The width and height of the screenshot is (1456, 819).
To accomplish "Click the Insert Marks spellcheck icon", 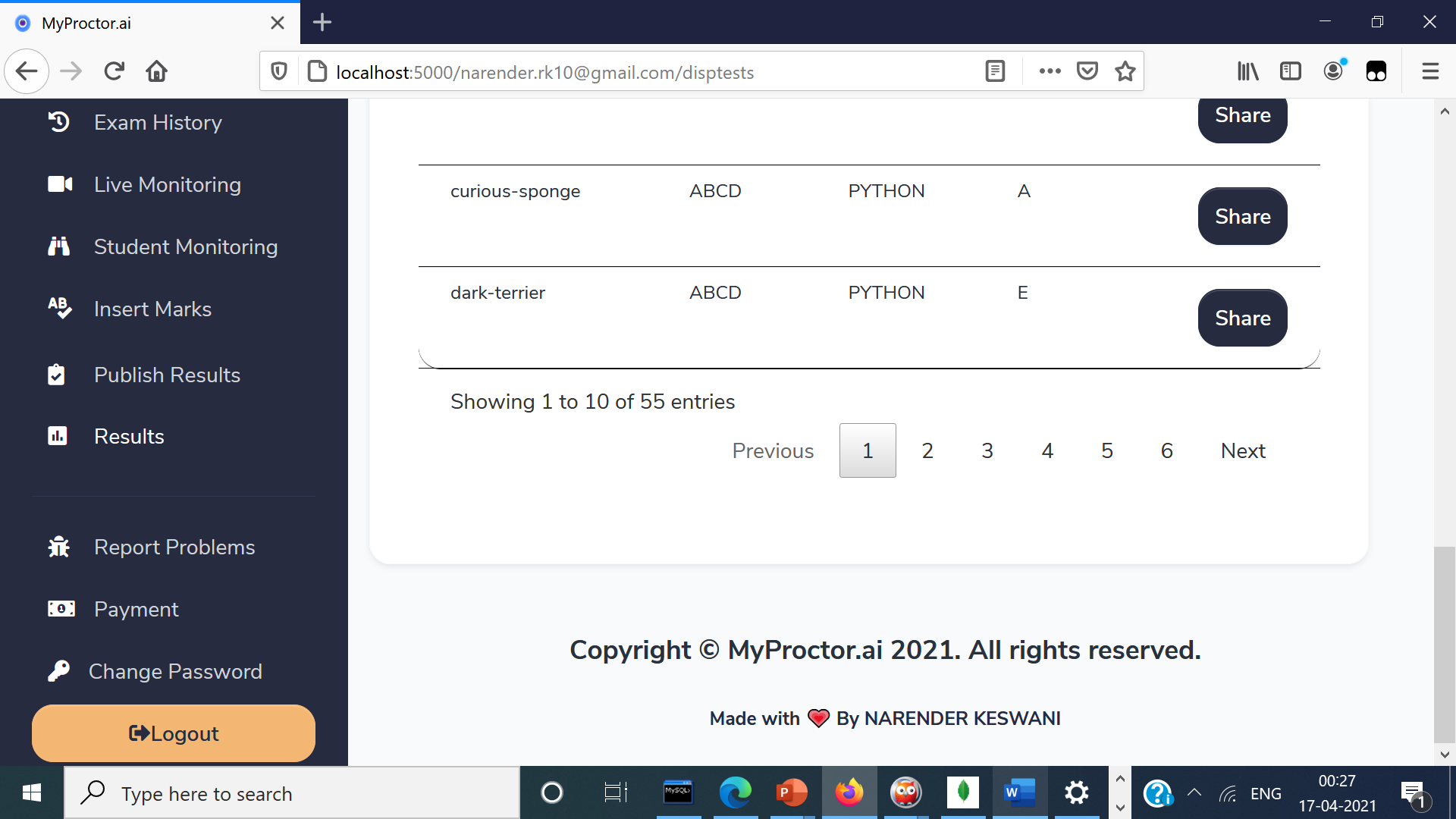I will tap(59, 308).
